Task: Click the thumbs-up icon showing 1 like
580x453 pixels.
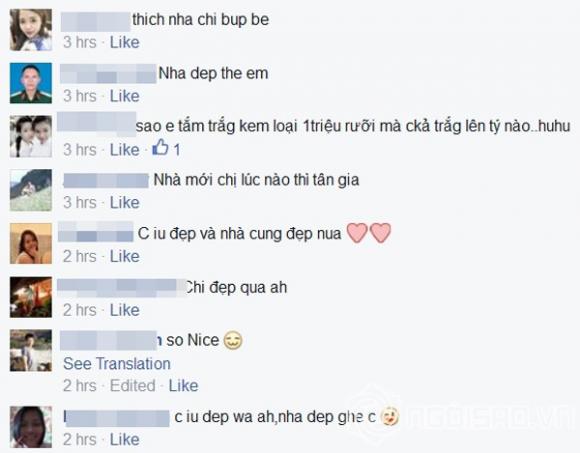Action: pyautogui.click(x=160, y=147)
